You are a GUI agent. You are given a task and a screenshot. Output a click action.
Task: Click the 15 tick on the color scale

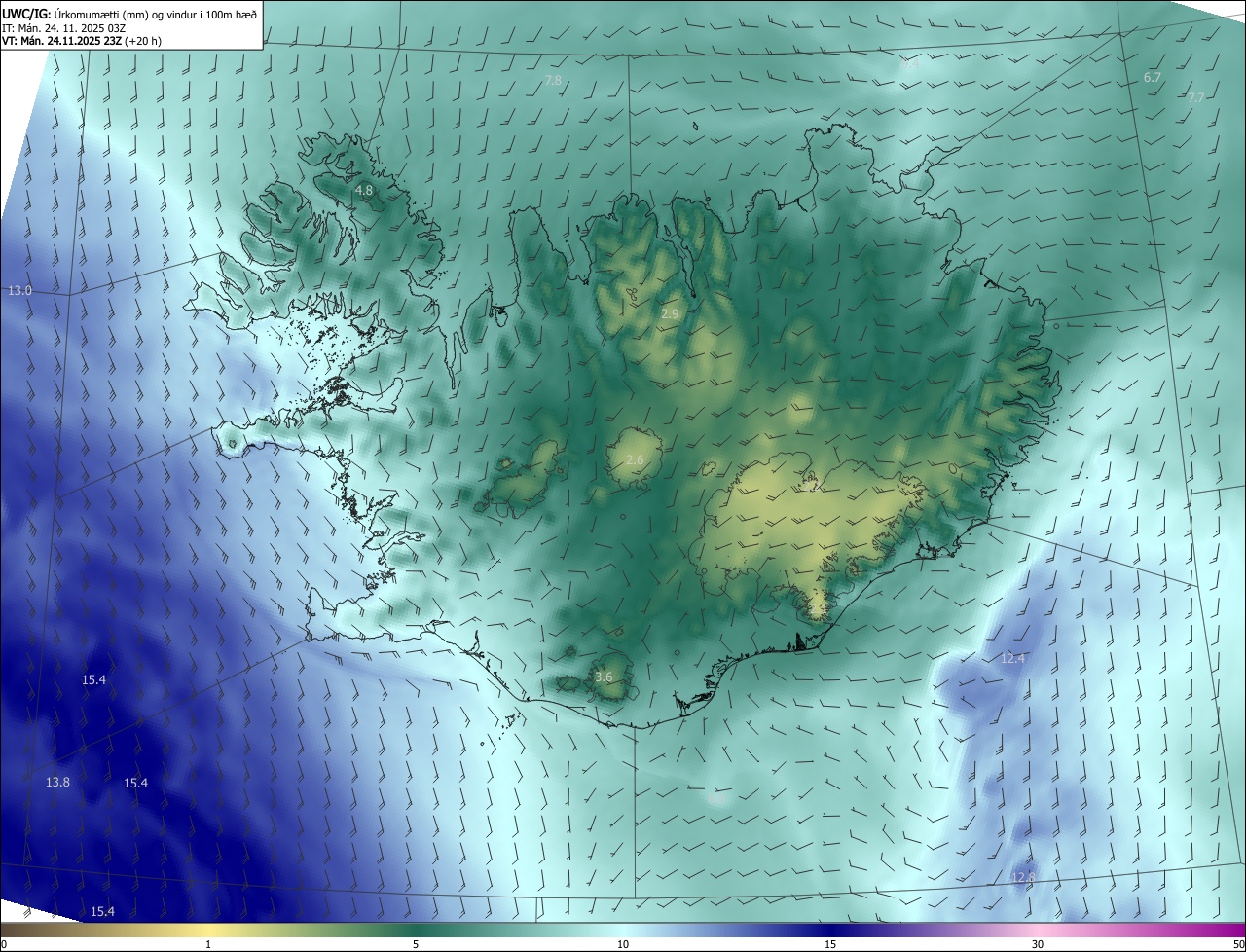click(x=830, y=944)
